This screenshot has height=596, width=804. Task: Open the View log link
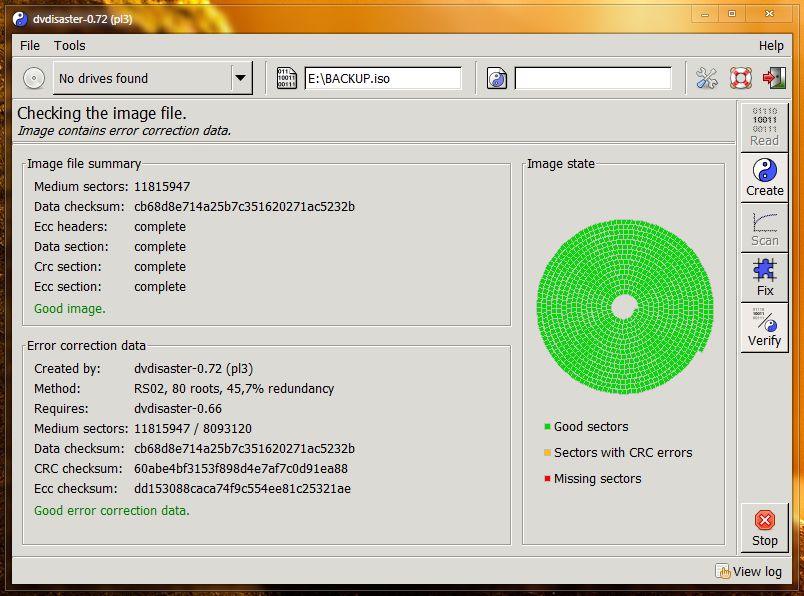(x=749, y=571)
